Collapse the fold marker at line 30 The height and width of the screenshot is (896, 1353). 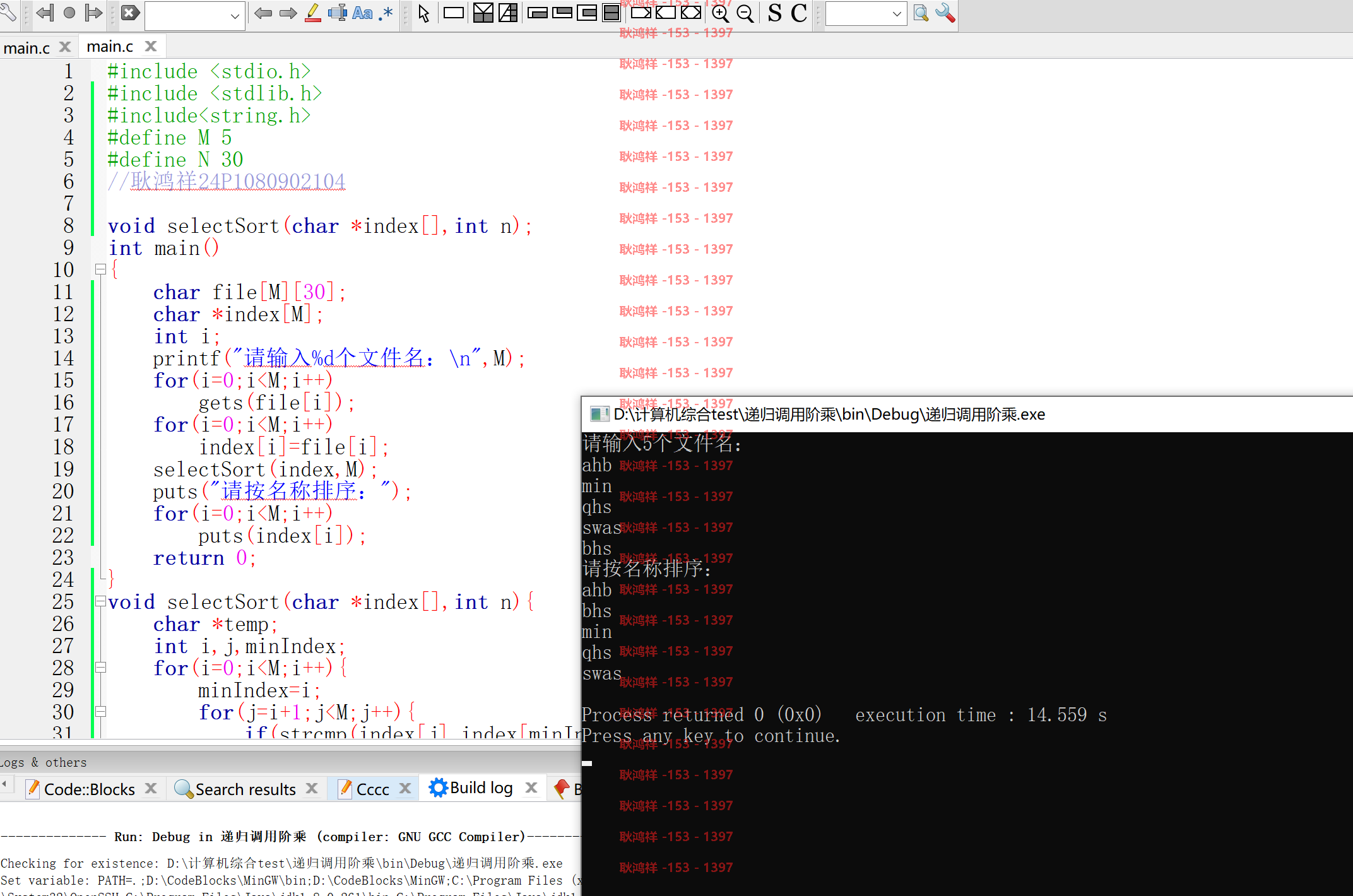[100, 712]
